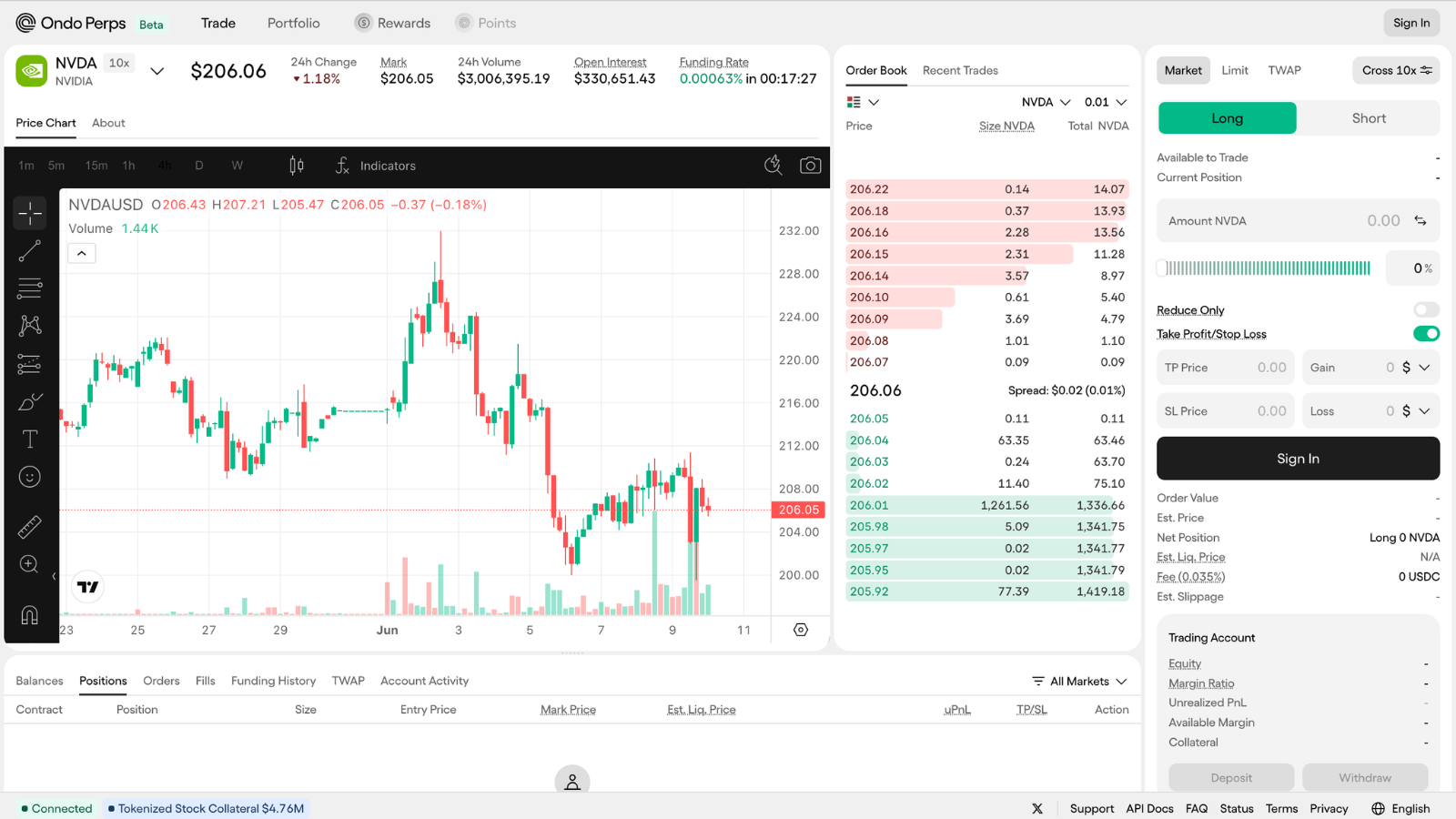Image resolution: width=1456 pixels, height=819 pixels.
Task: Expand the NVDA market selector chevron
Action: (157, 71)
